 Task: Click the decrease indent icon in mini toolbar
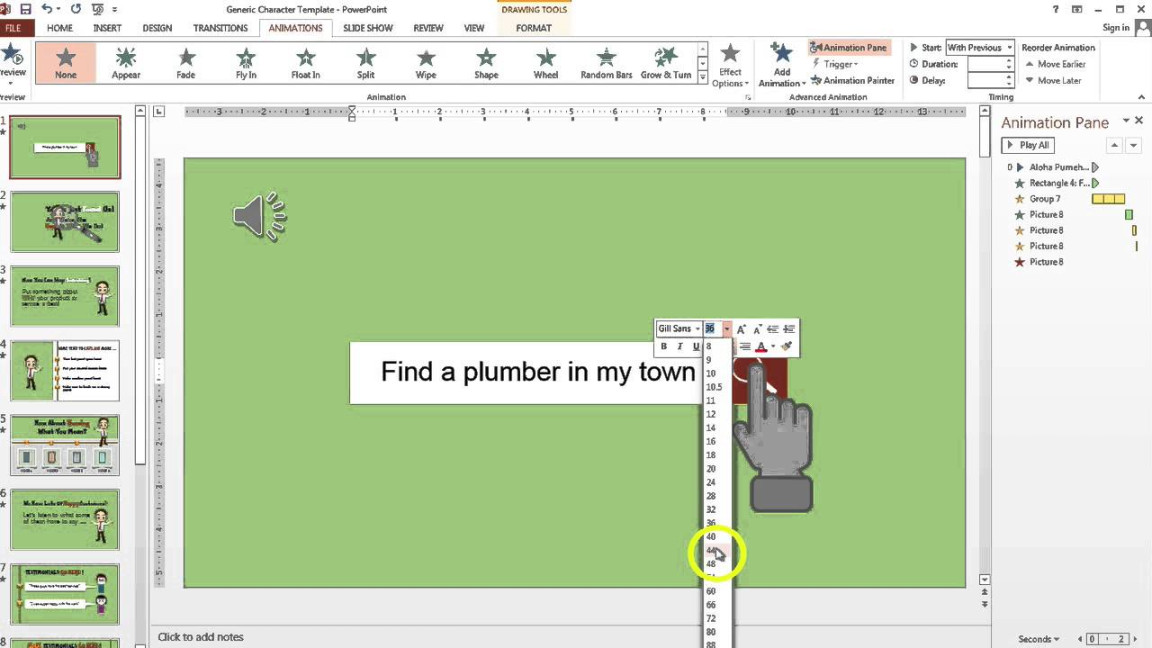772,329
